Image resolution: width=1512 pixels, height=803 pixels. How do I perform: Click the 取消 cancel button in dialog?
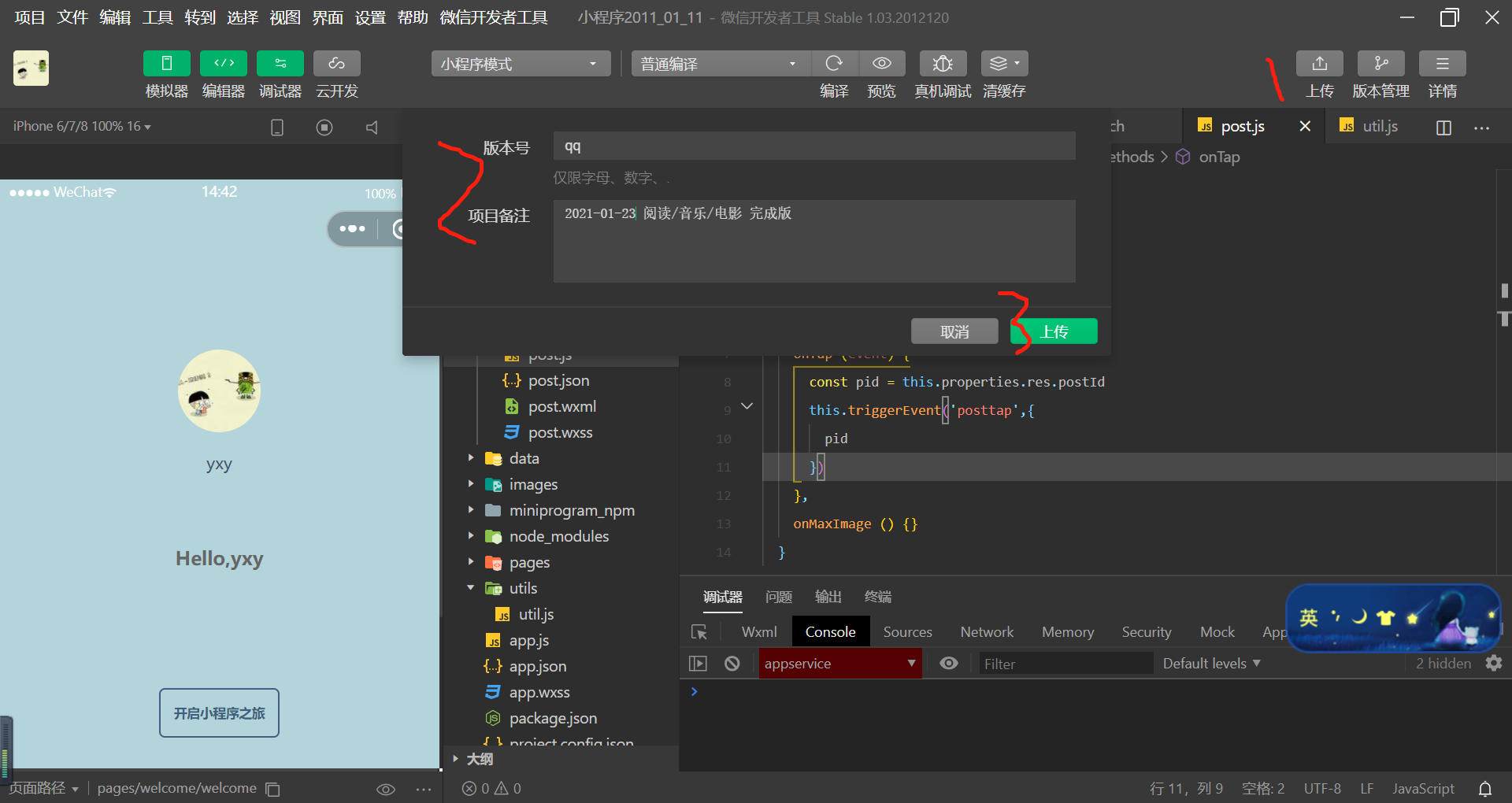coord(954,331)
